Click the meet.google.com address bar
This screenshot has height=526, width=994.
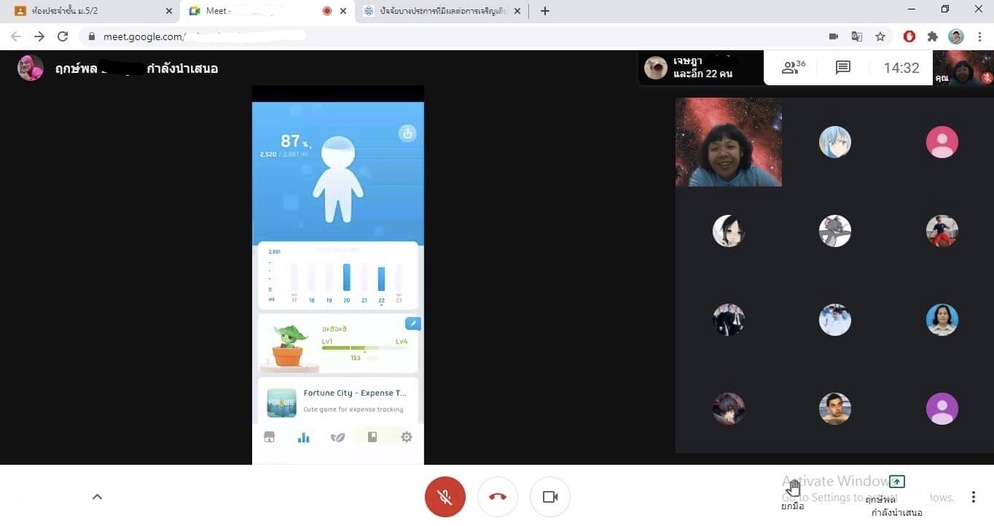click(400, 37)
